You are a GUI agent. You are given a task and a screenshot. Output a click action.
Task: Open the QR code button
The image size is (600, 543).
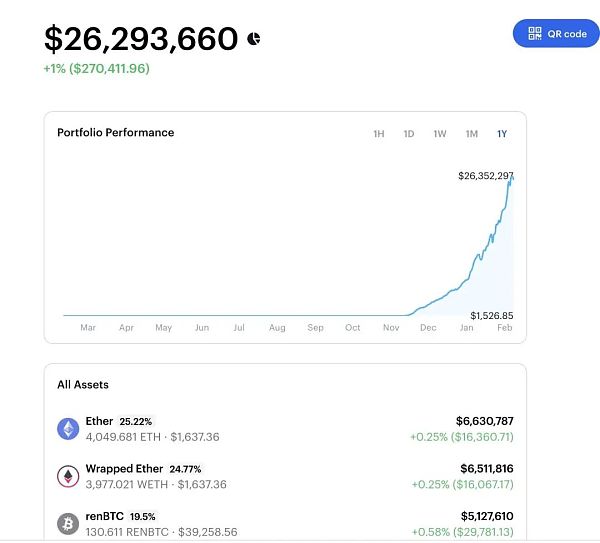556,33
